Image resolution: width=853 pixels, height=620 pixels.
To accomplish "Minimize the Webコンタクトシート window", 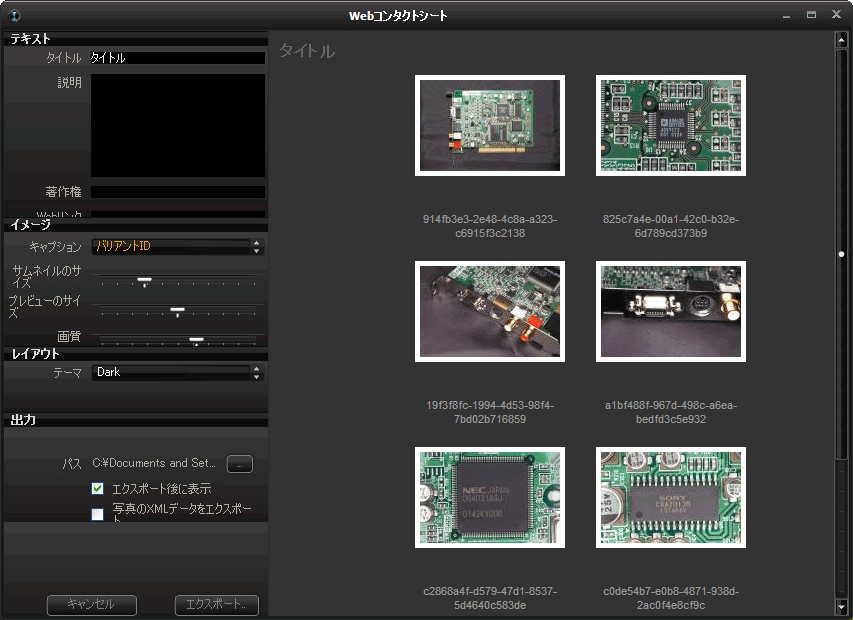I will point(786,16).
